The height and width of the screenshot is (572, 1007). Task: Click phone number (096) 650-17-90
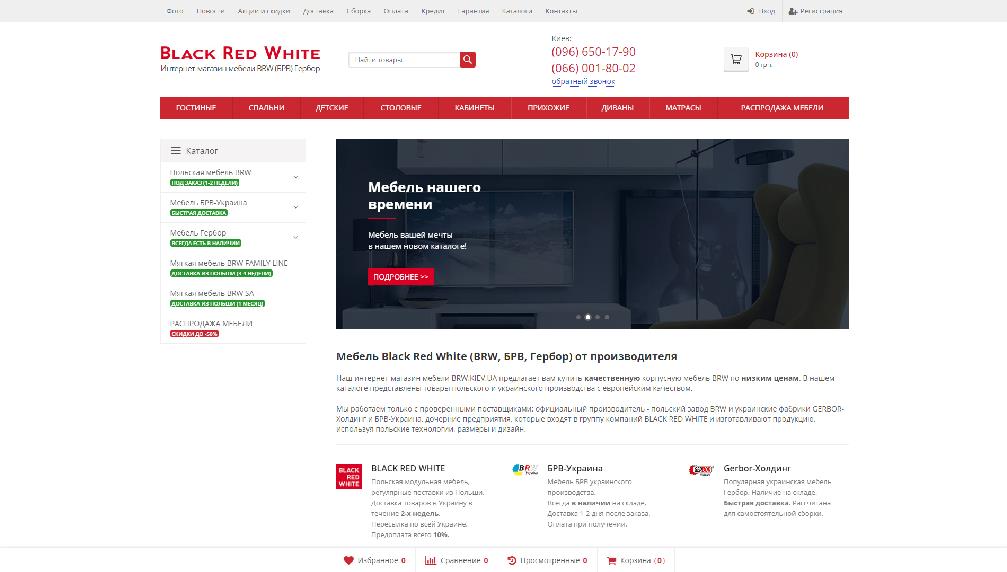tap(593, 51)
